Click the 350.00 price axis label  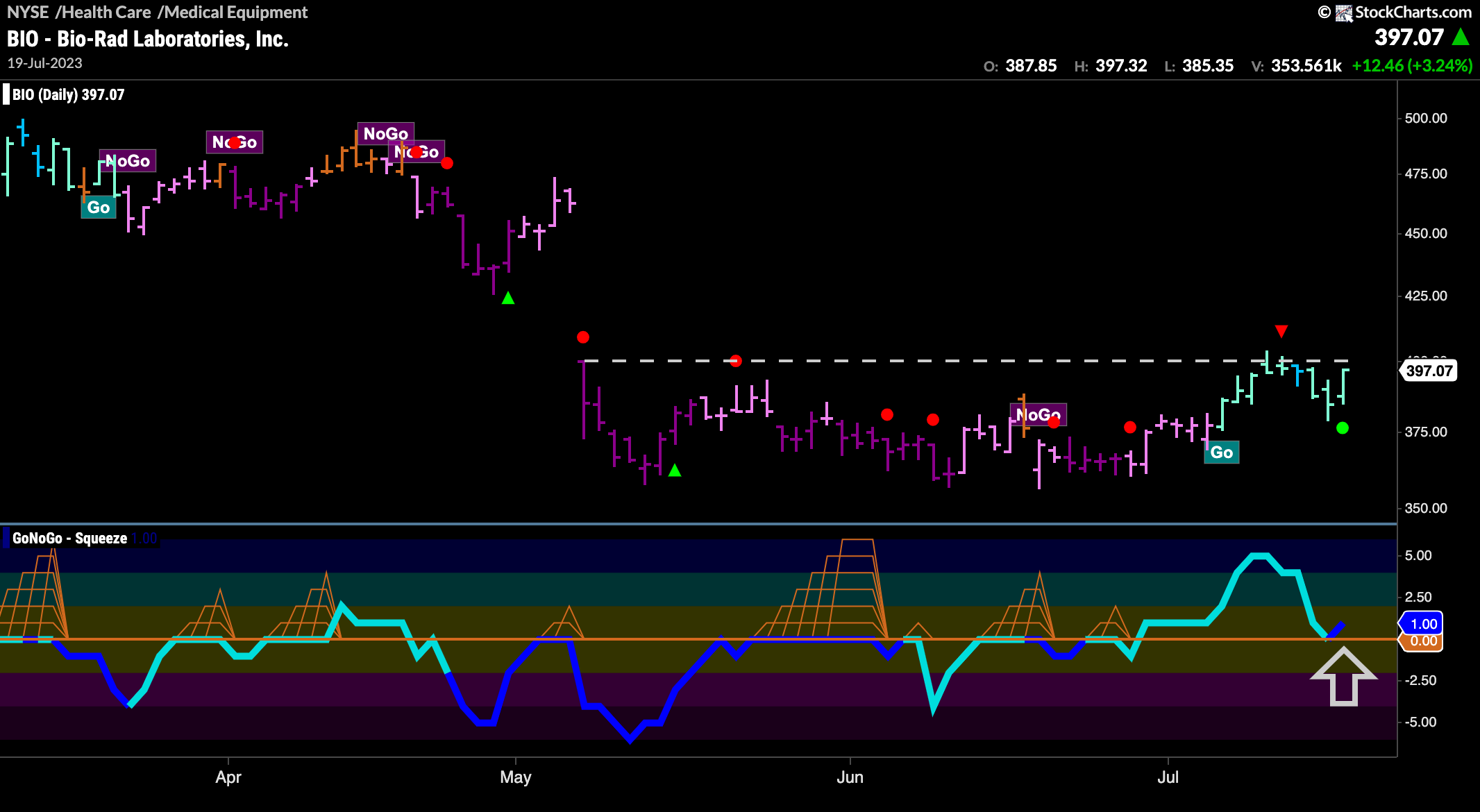(x=1426, y=508)
